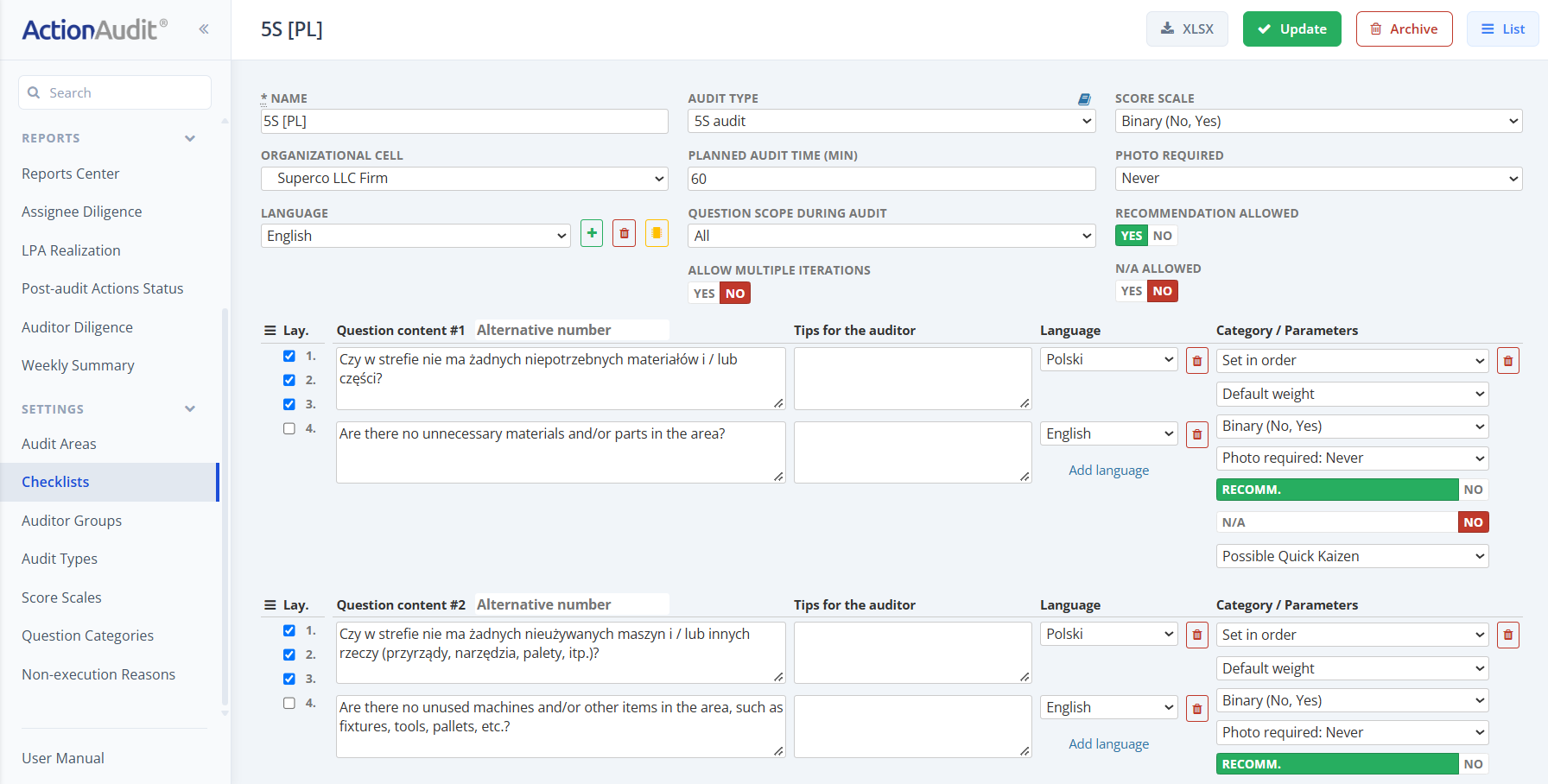Remove question #1 via category trash icon

(1508, 361)
